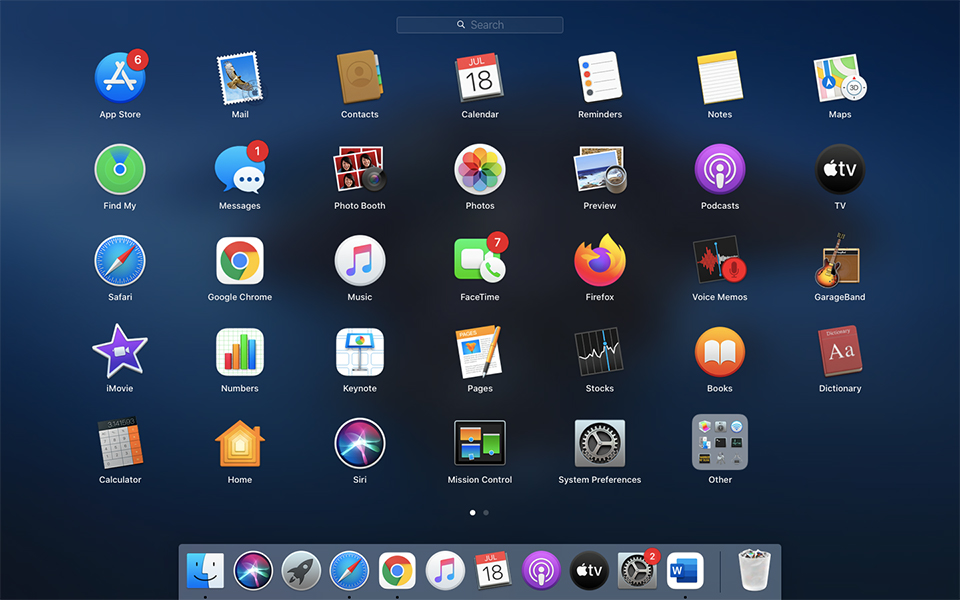Screen dimensions: 960x600
Task: Activate Siri from the Dock
Action: [x=253, y=571]
